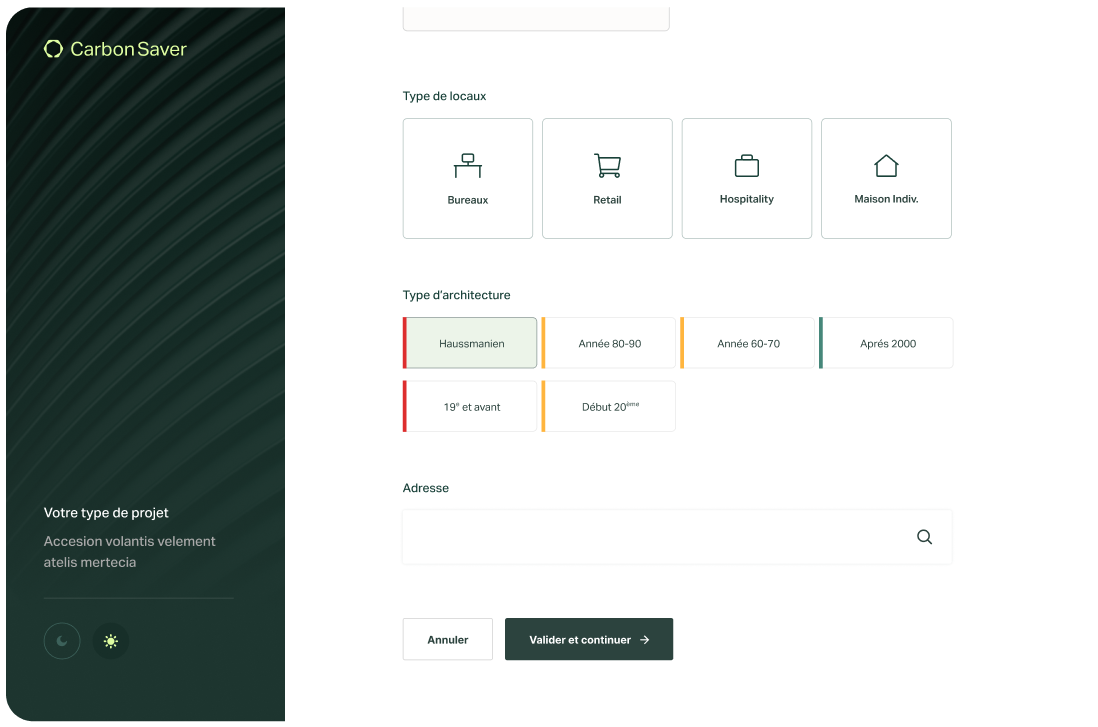The width and height of the screenshot is (1098, 727).
Task: Click the Annuler button
Action: tap(447, 639)
